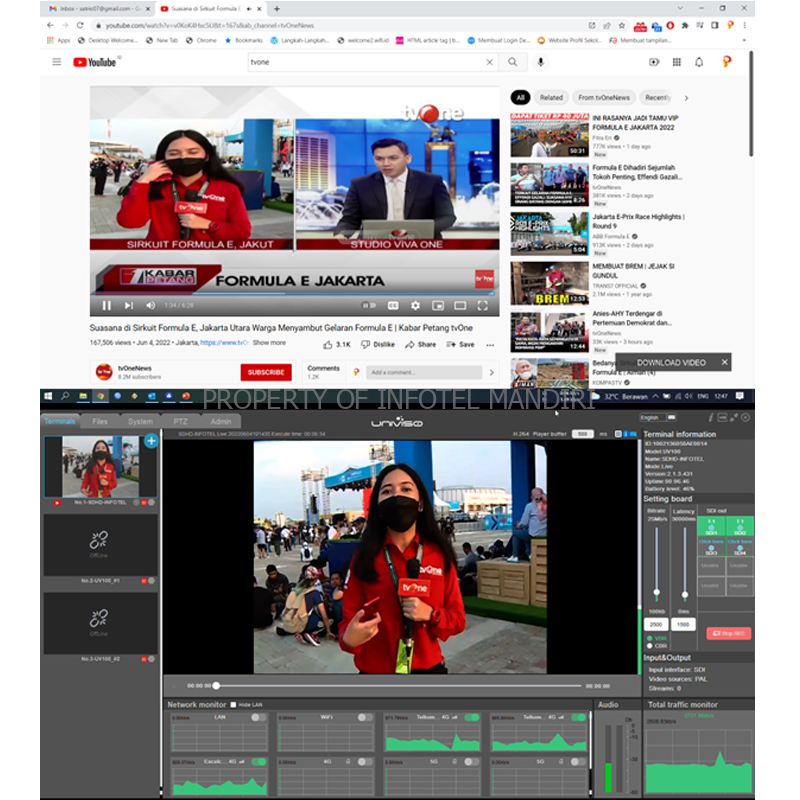Enter YouTube fullscreen mode
The height and width of the screenshot is (800, 800).
point(483,305)
